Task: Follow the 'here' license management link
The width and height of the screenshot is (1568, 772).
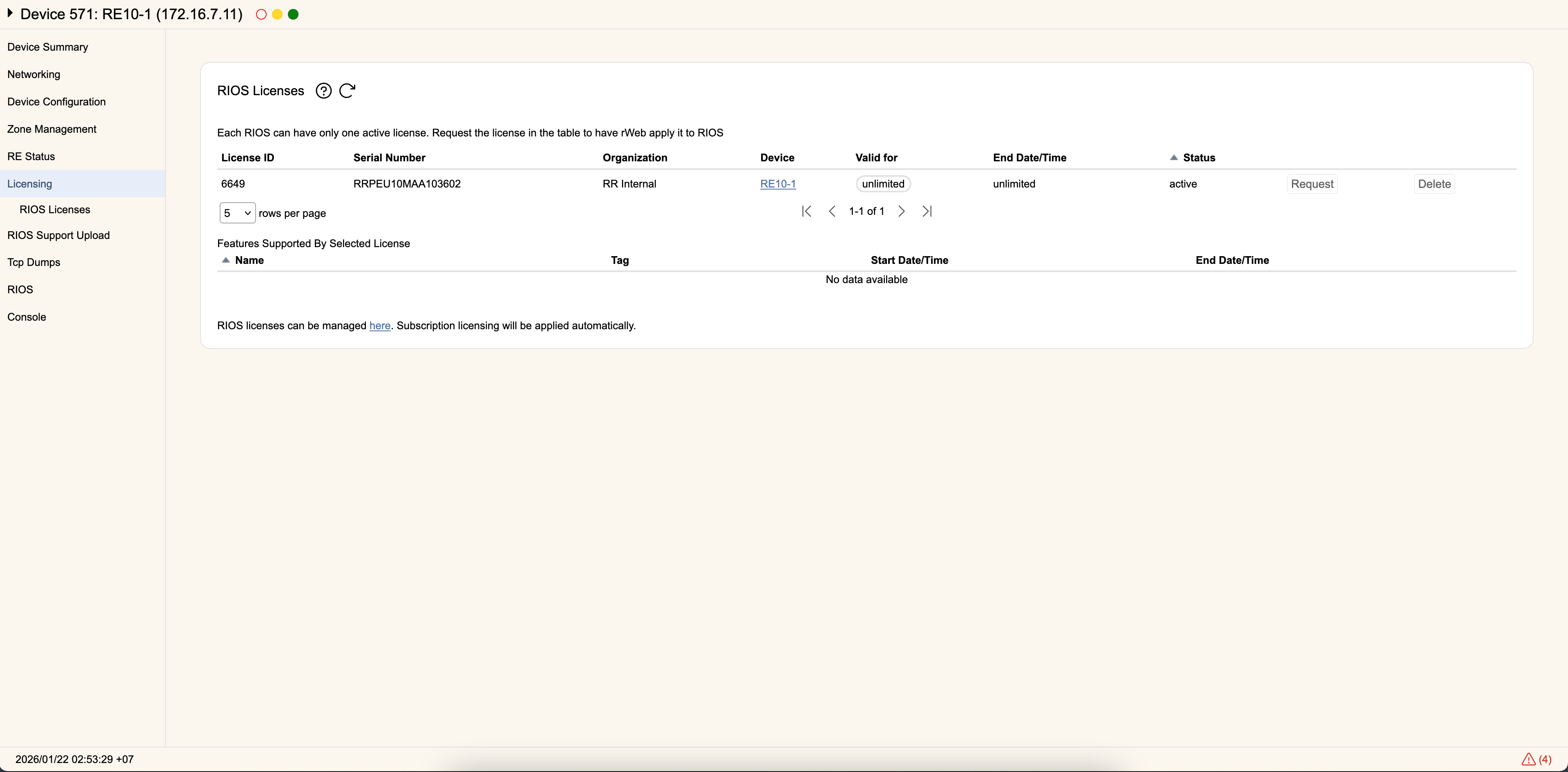Action: [380, 326]
